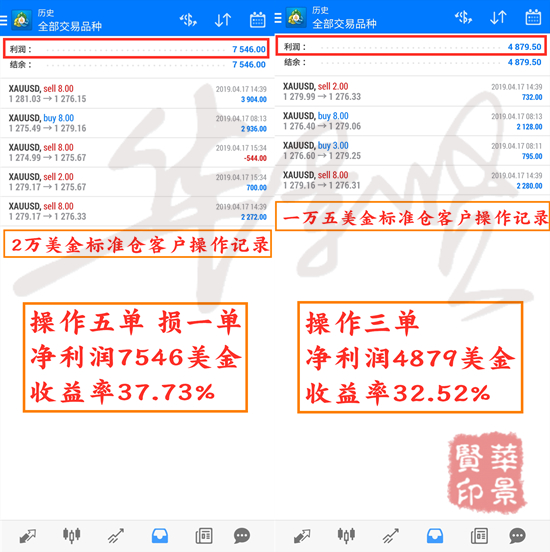Viewport: 550px width, 552px height.
Task: Tap balance value 4 879.50 in 结余 row
Action: pyautogui.click(x=524, y=62)
